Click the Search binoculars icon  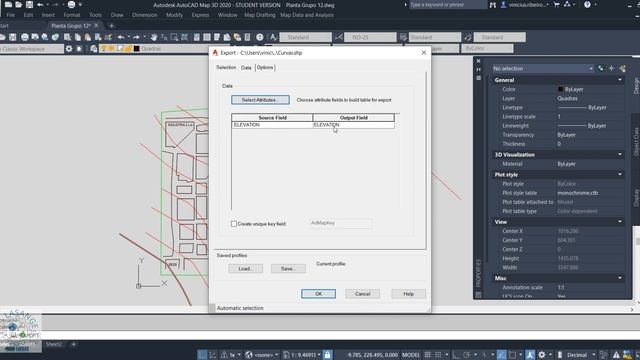493,4
